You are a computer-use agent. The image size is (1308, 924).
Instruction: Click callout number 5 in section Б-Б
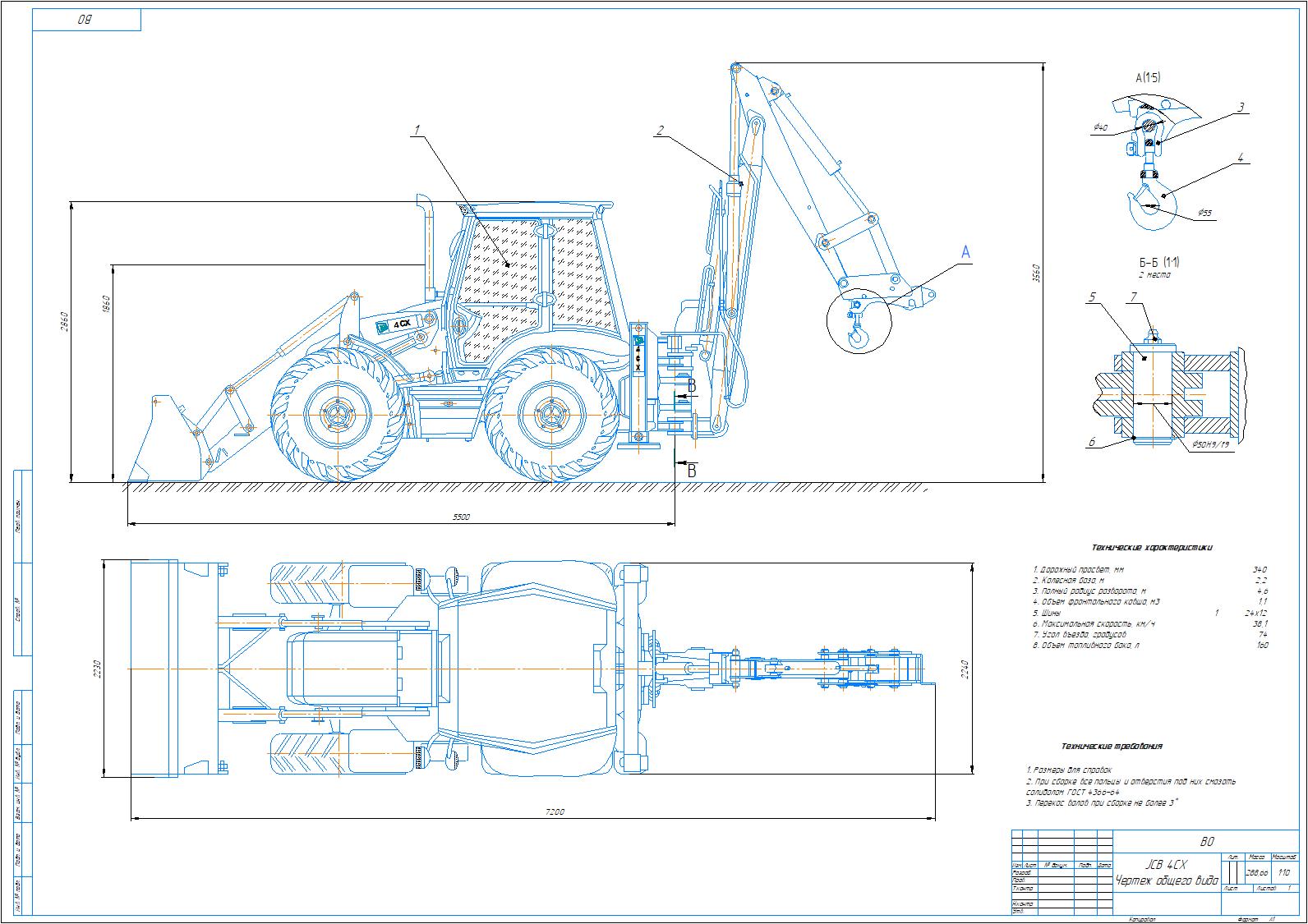tap(1092, 297)
